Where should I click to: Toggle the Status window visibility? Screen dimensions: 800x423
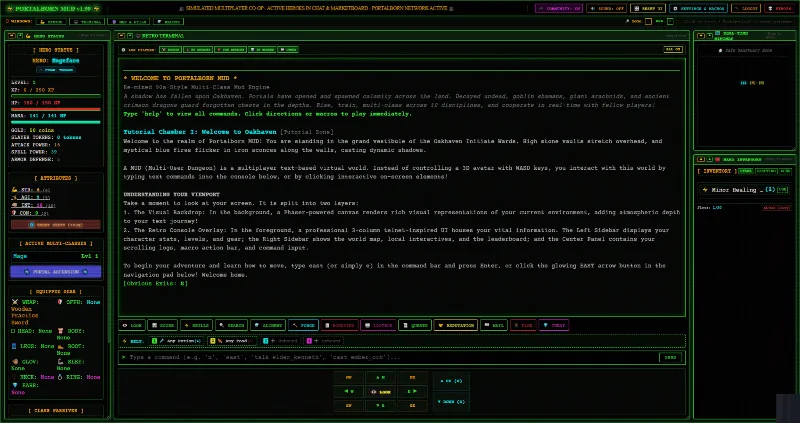point(50,21)
